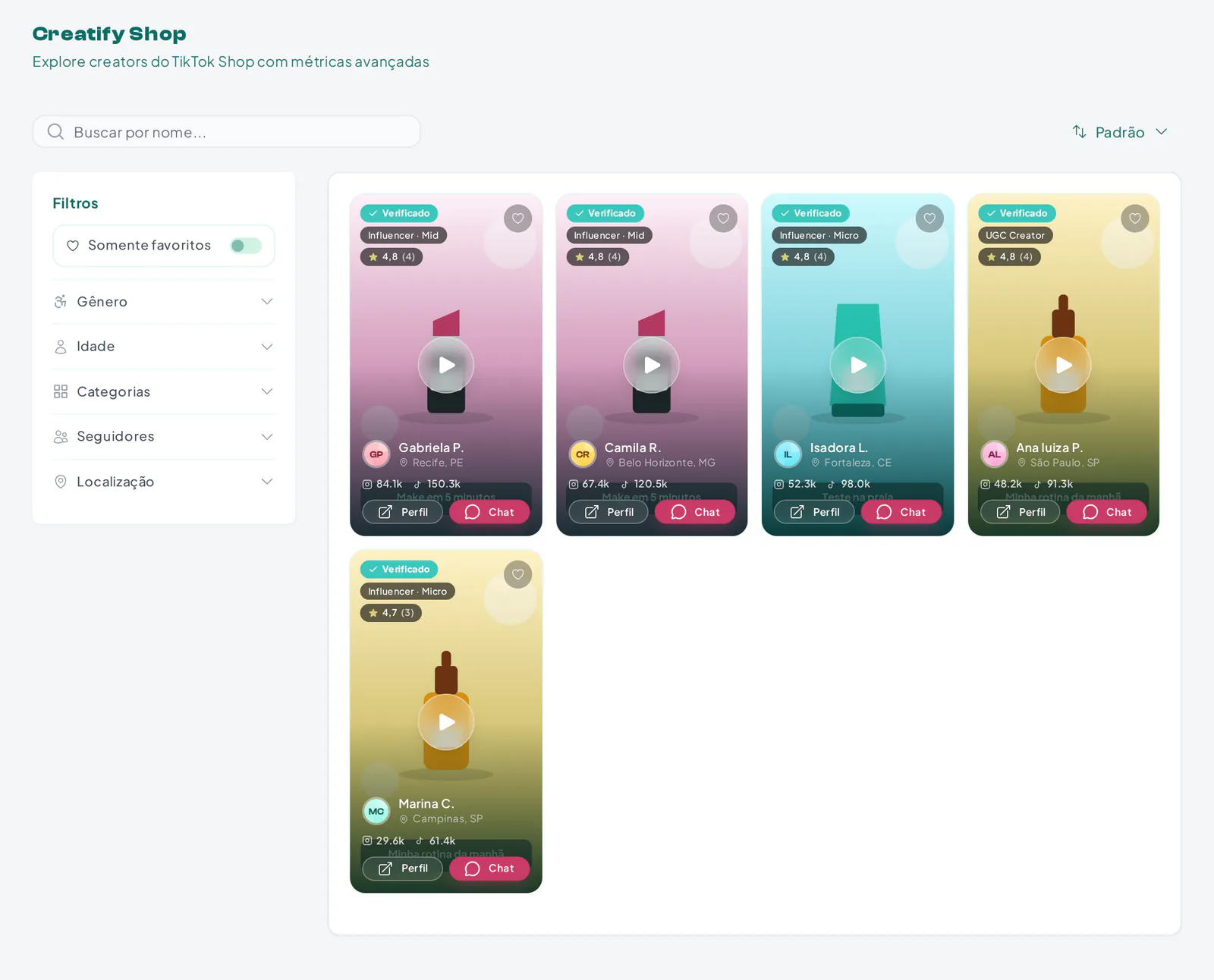This screenshot has width=1214, height=980.
Task: Click the Verificado badge on Gabriela's card
Action: point(399,213)
